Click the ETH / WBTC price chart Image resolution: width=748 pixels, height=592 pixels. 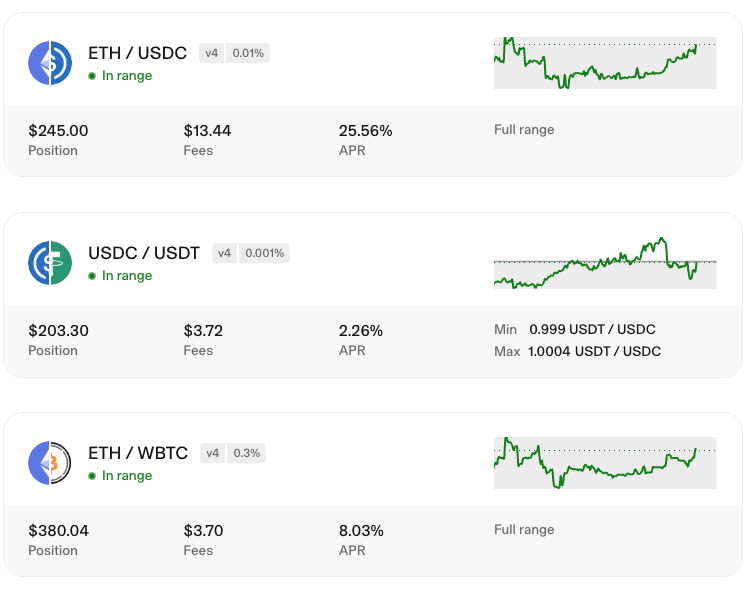coord(605,463)
